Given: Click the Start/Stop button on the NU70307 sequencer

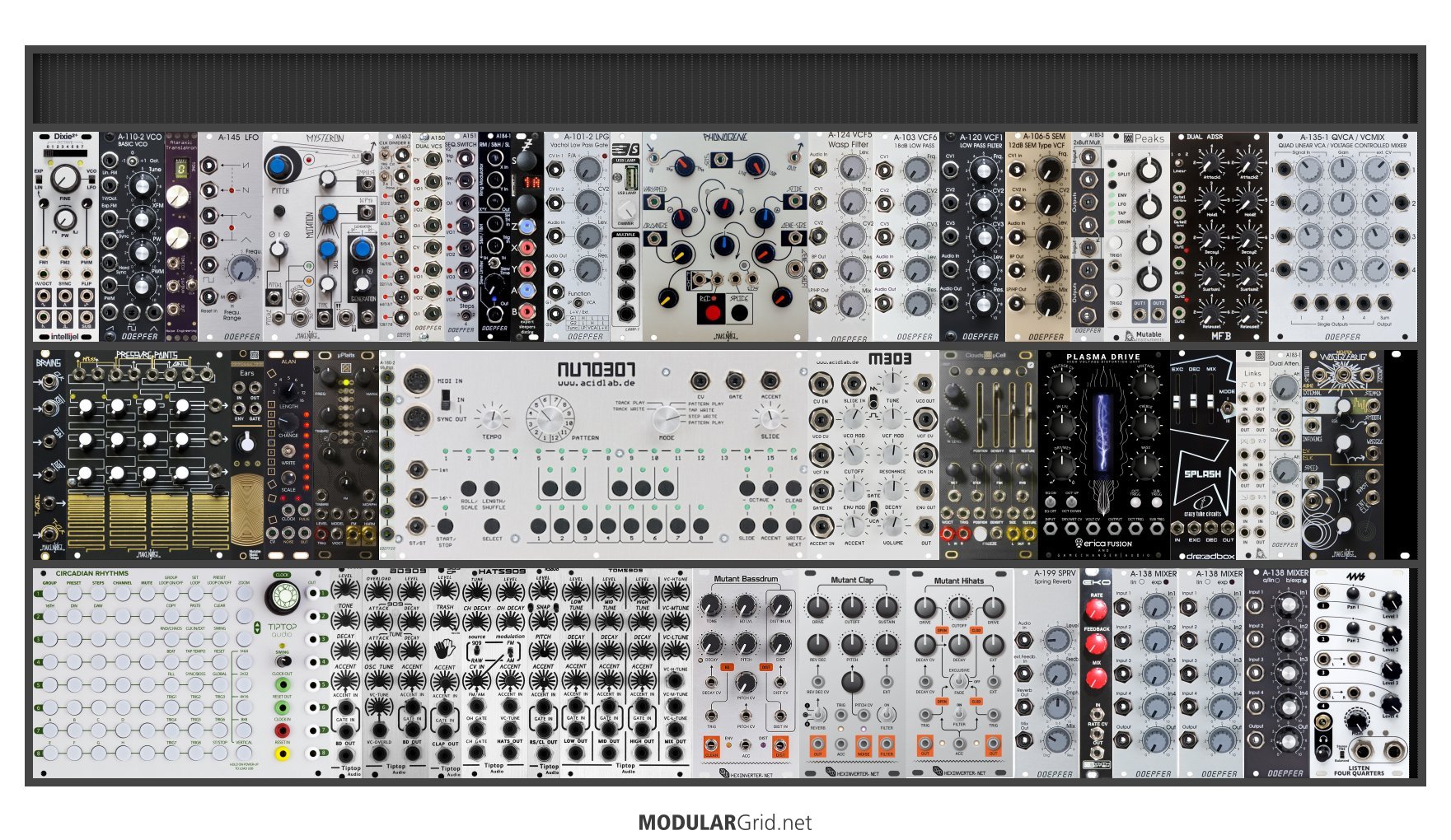Looking at the screenshot, I should (445, 525).
